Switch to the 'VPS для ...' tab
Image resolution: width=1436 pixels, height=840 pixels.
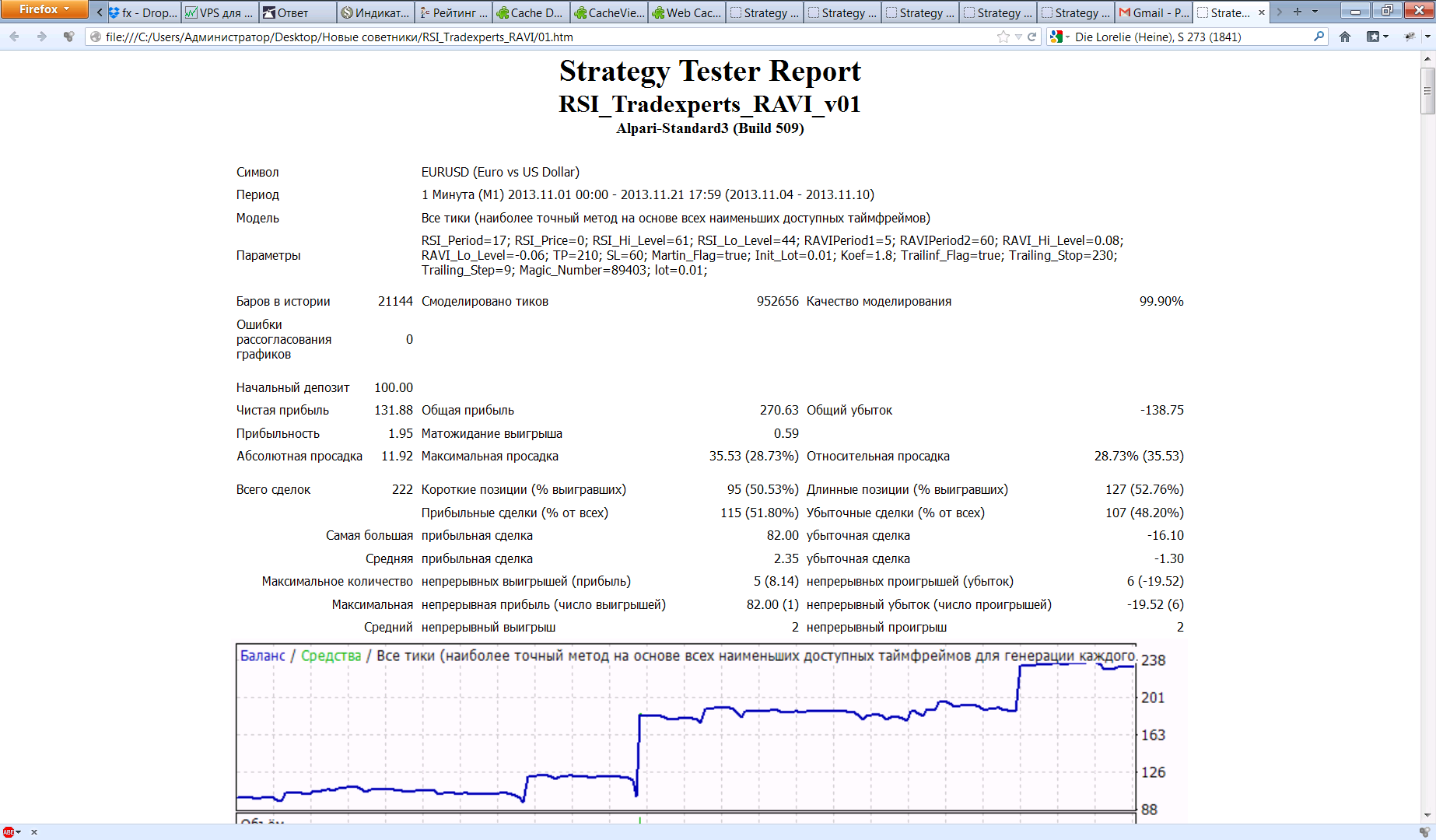pos(220,12)
